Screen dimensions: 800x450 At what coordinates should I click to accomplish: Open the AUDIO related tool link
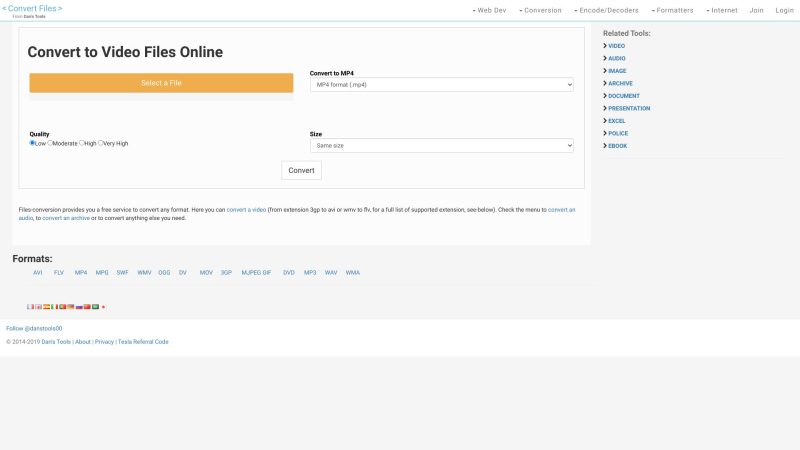pos(616,58)
